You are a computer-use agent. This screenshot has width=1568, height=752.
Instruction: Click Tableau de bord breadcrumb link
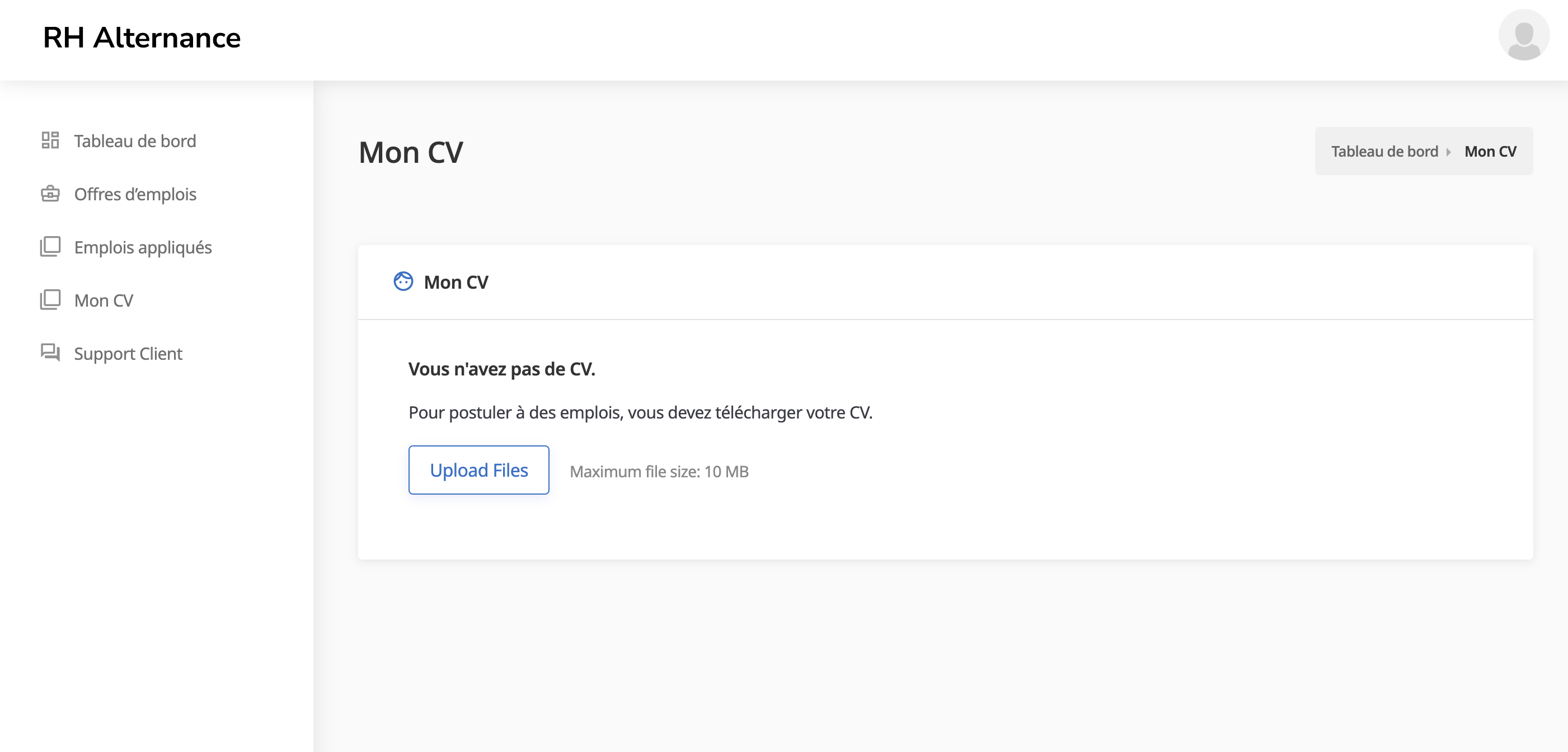[x=1384, y=152]
